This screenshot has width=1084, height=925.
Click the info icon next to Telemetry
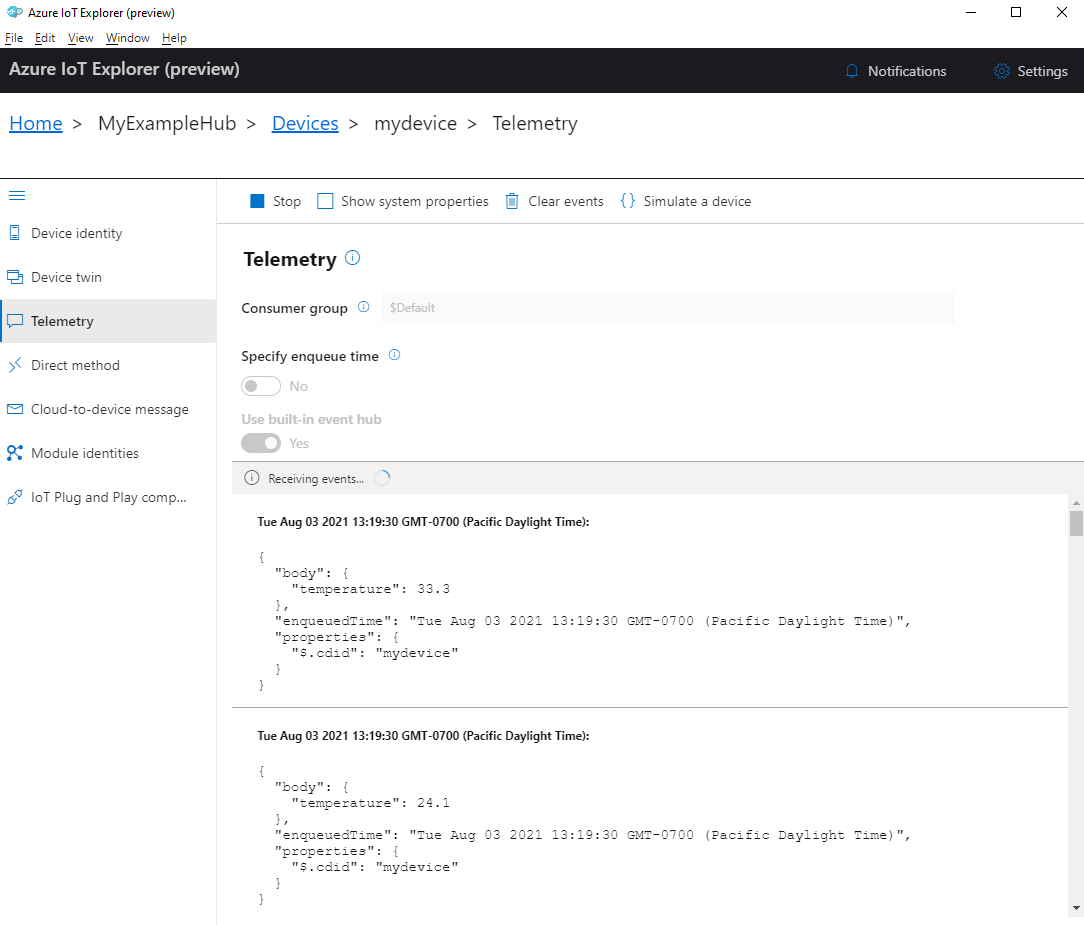(x=352, y=257)
